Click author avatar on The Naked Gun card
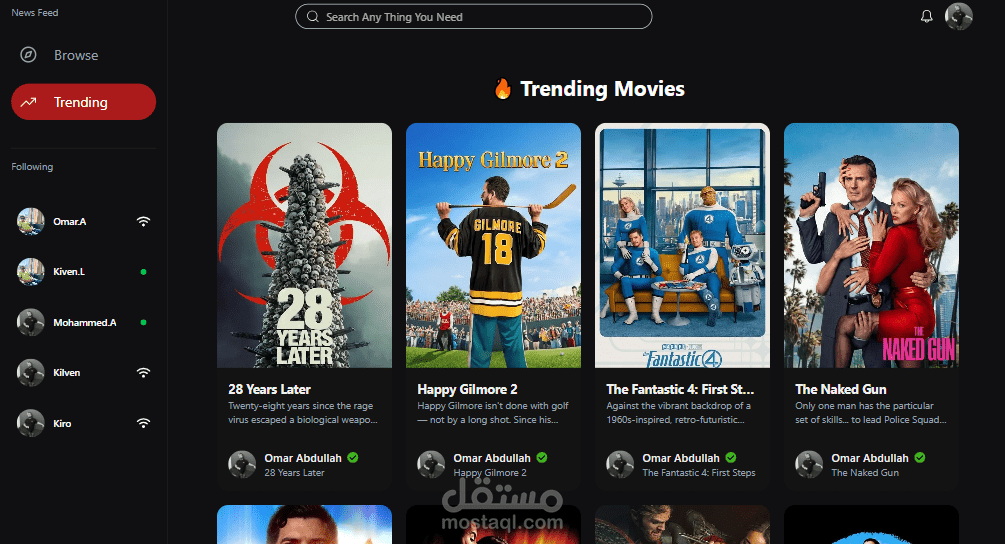 pyautogui.click(x=810, y=465)
